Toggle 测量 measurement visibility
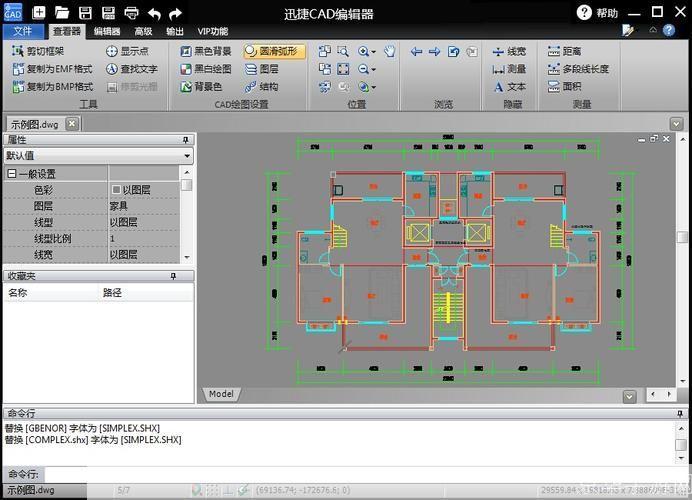This screenshot has height=500, width=692. pyautogui.click(x=509, y=69)
